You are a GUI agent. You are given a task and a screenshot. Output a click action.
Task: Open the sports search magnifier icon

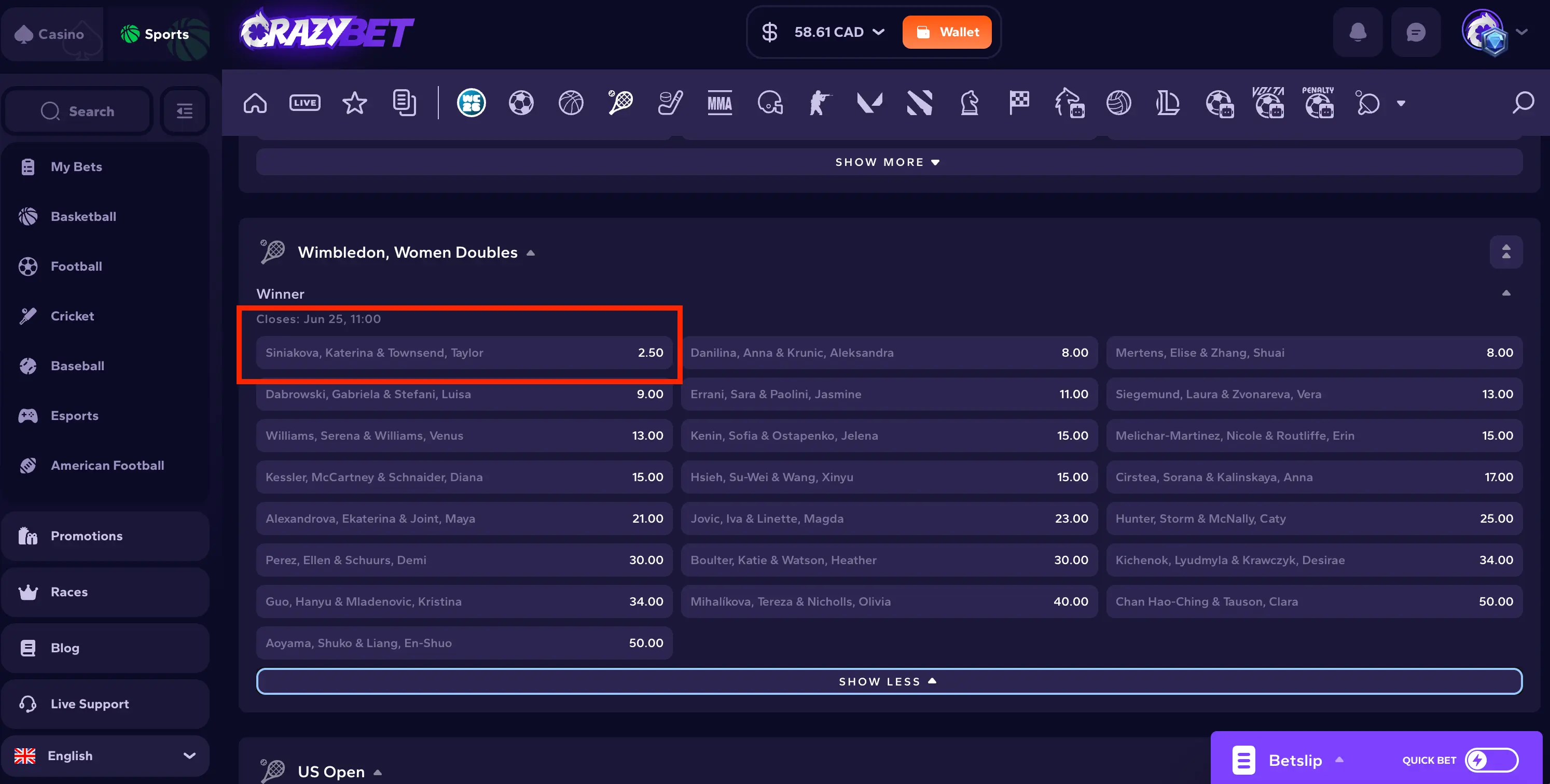pyautogui.click(x=1523, y=103)
